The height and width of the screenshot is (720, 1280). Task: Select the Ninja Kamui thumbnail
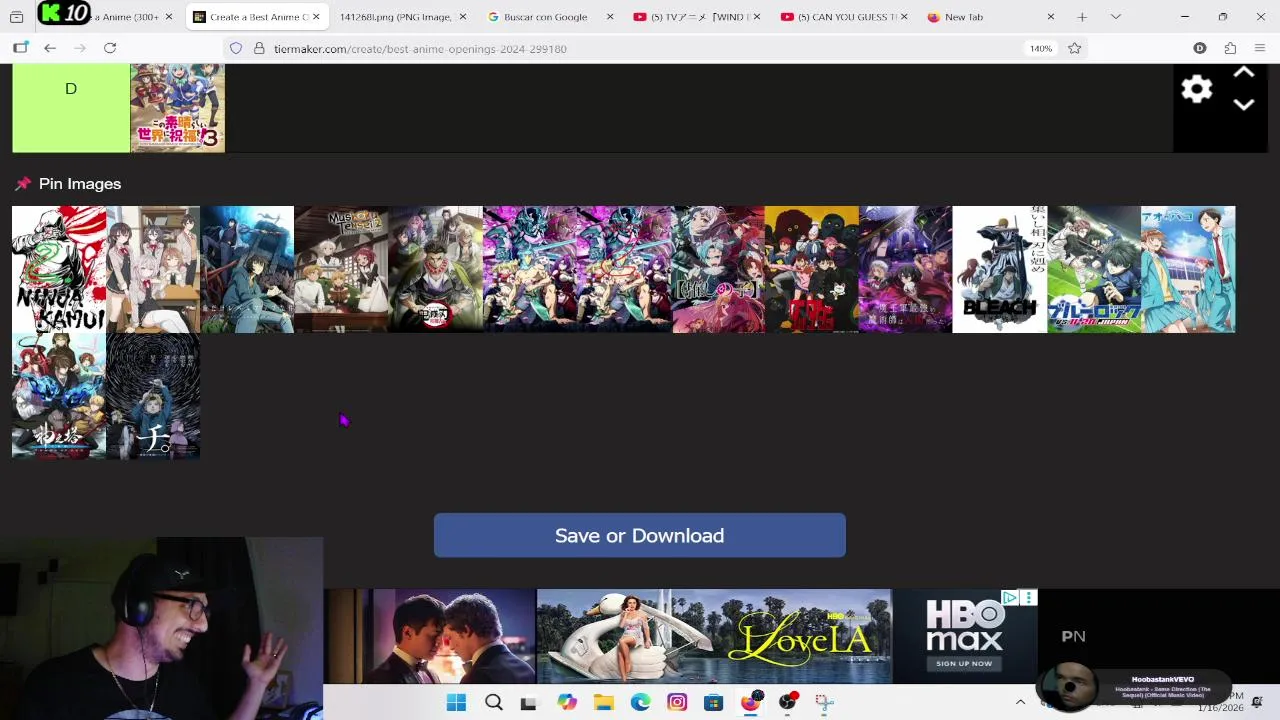point(59,269)
